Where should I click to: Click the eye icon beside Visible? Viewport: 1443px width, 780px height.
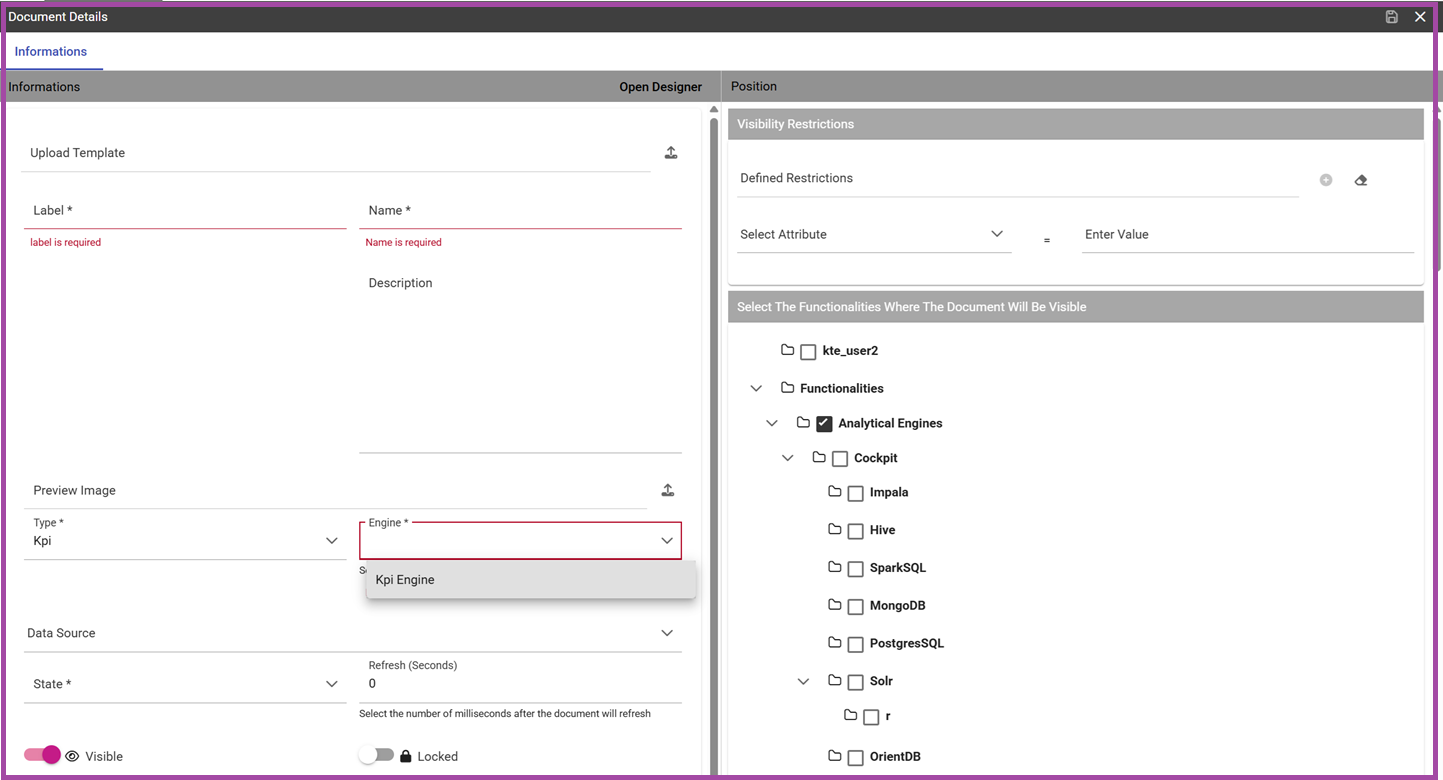72,757
